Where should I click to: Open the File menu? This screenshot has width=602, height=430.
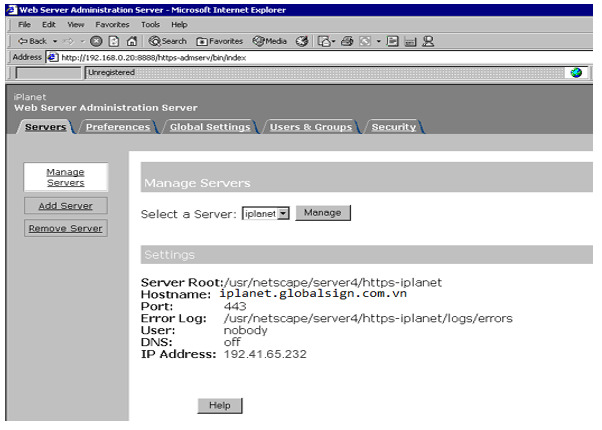[x=24, y=25]
